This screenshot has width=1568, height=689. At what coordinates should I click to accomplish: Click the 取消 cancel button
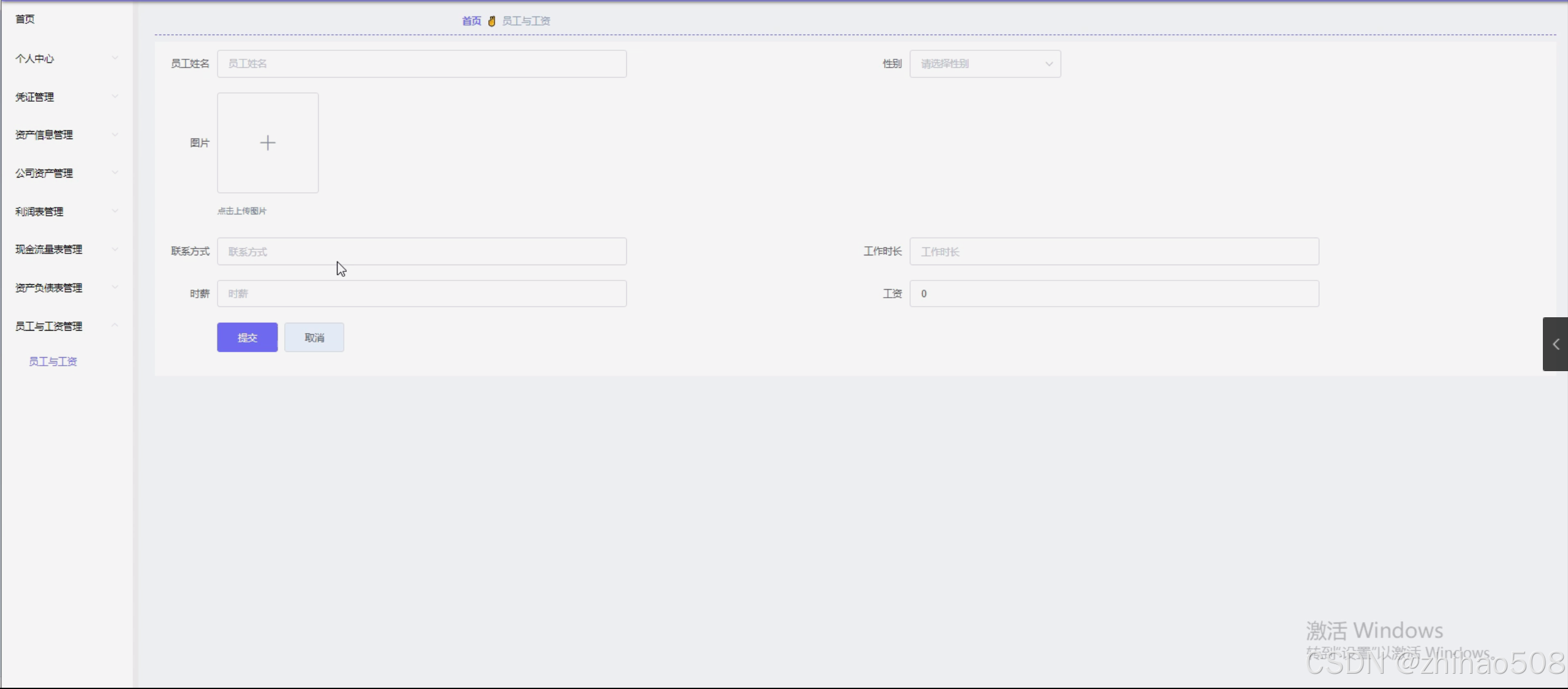click(314, 337)
